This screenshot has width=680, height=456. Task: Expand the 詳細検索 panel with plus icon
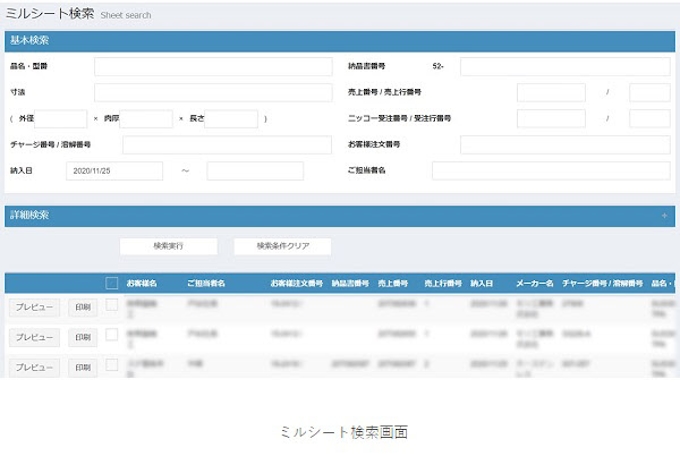664,215
